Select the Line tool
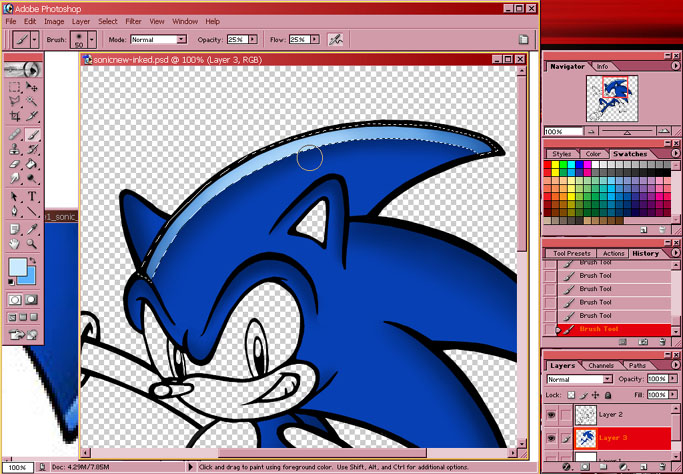The height and width of the screenshot is (474, 683). coord(31,211)
